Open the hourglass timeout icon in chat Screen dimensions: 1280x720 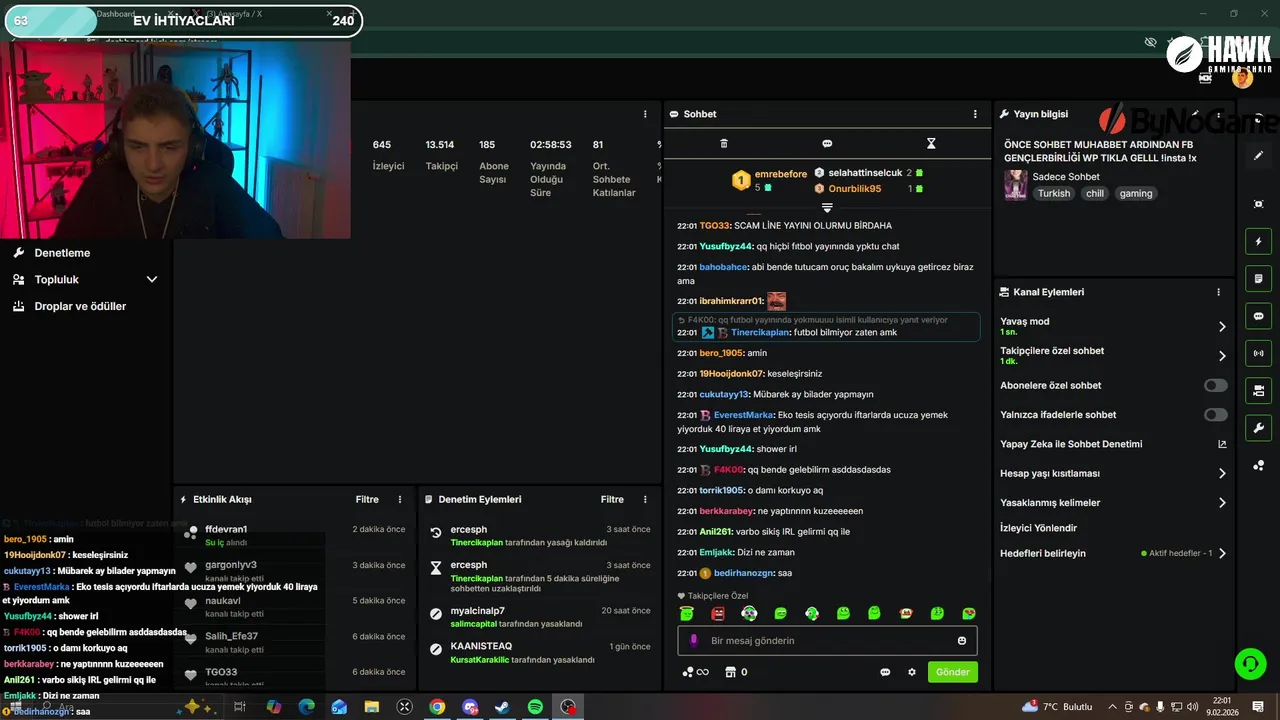click(x=931, y=144)
